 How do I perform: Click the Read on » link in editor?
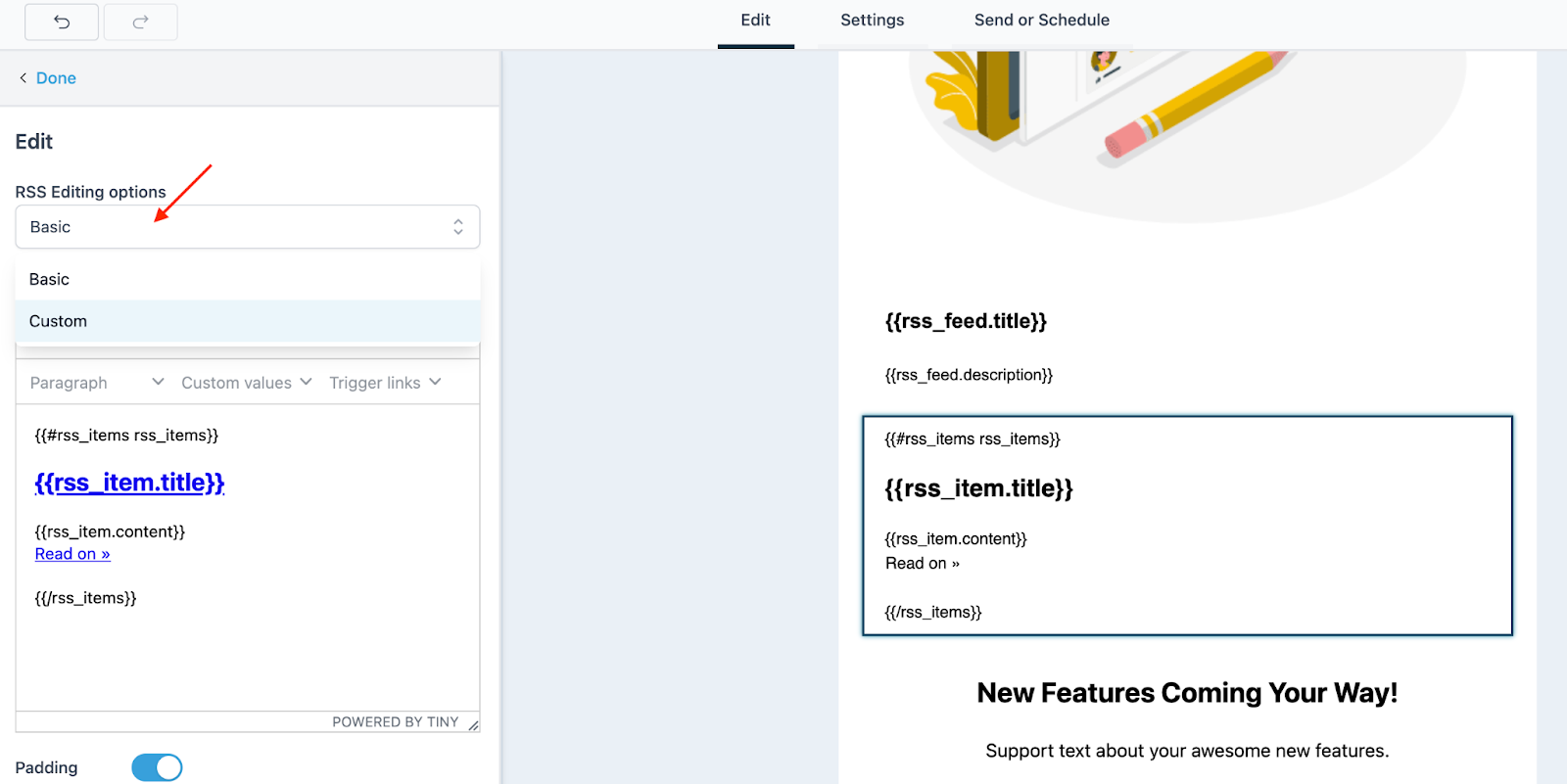[x=72, y=554]
